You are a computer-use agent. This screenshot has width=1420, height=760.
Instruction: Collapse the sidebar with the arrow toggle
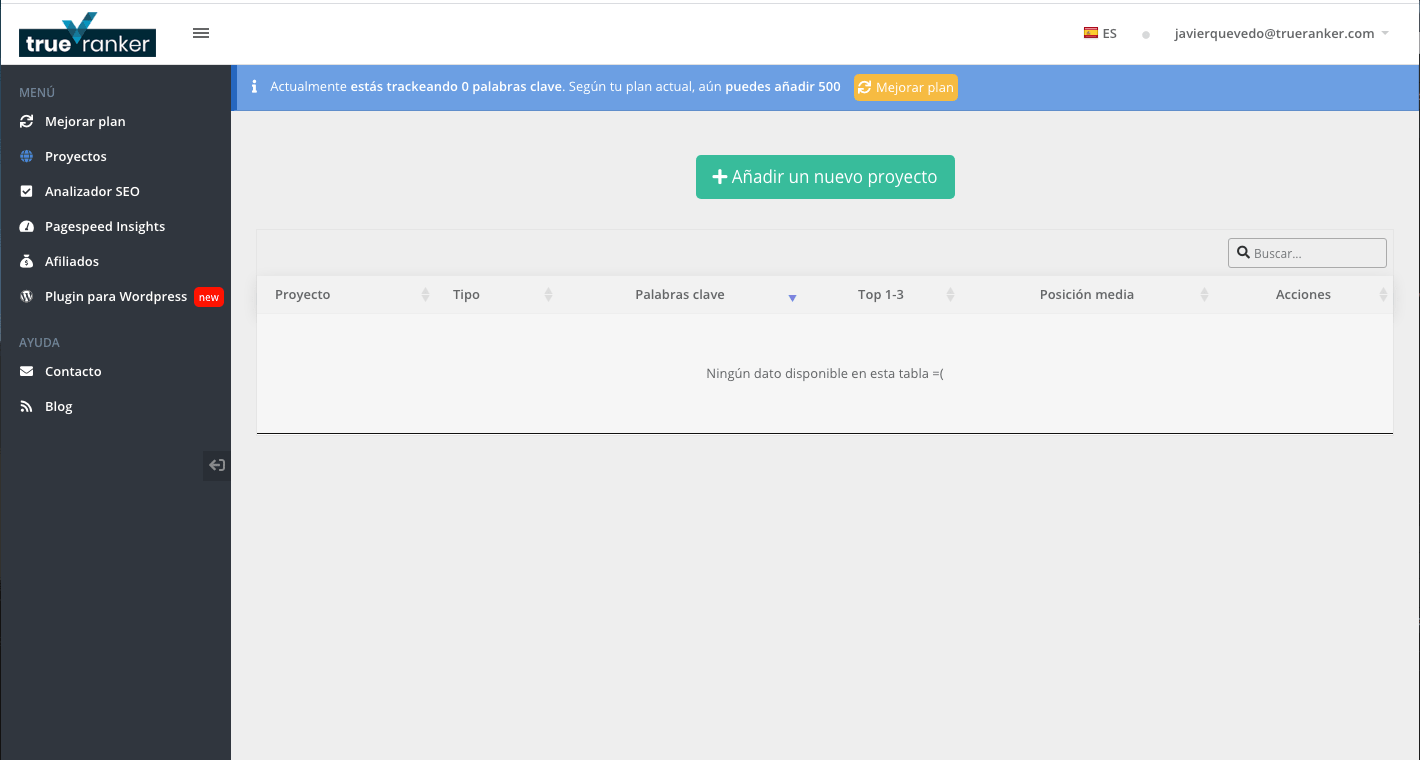tap(216, 465)
